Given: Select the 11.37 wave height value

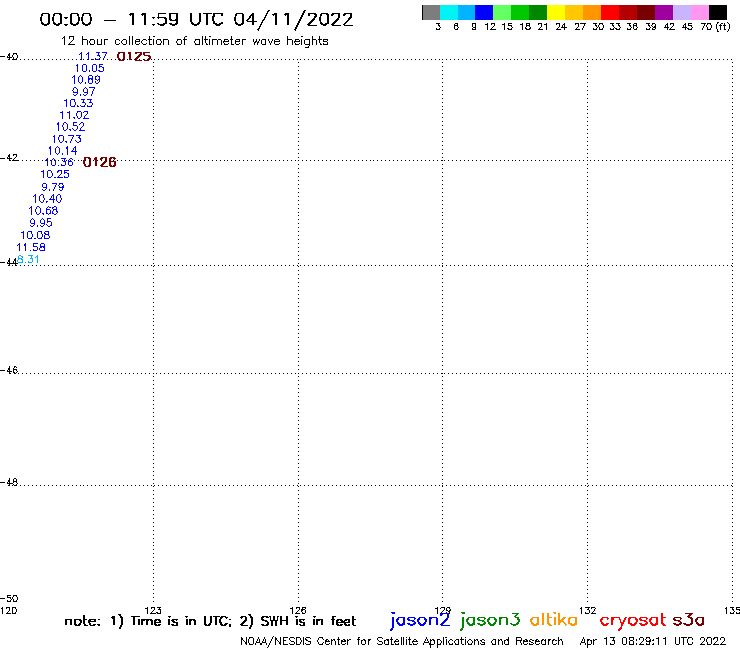Looking at the screenshot, I should pyautogui.click(x=93, y=56).
